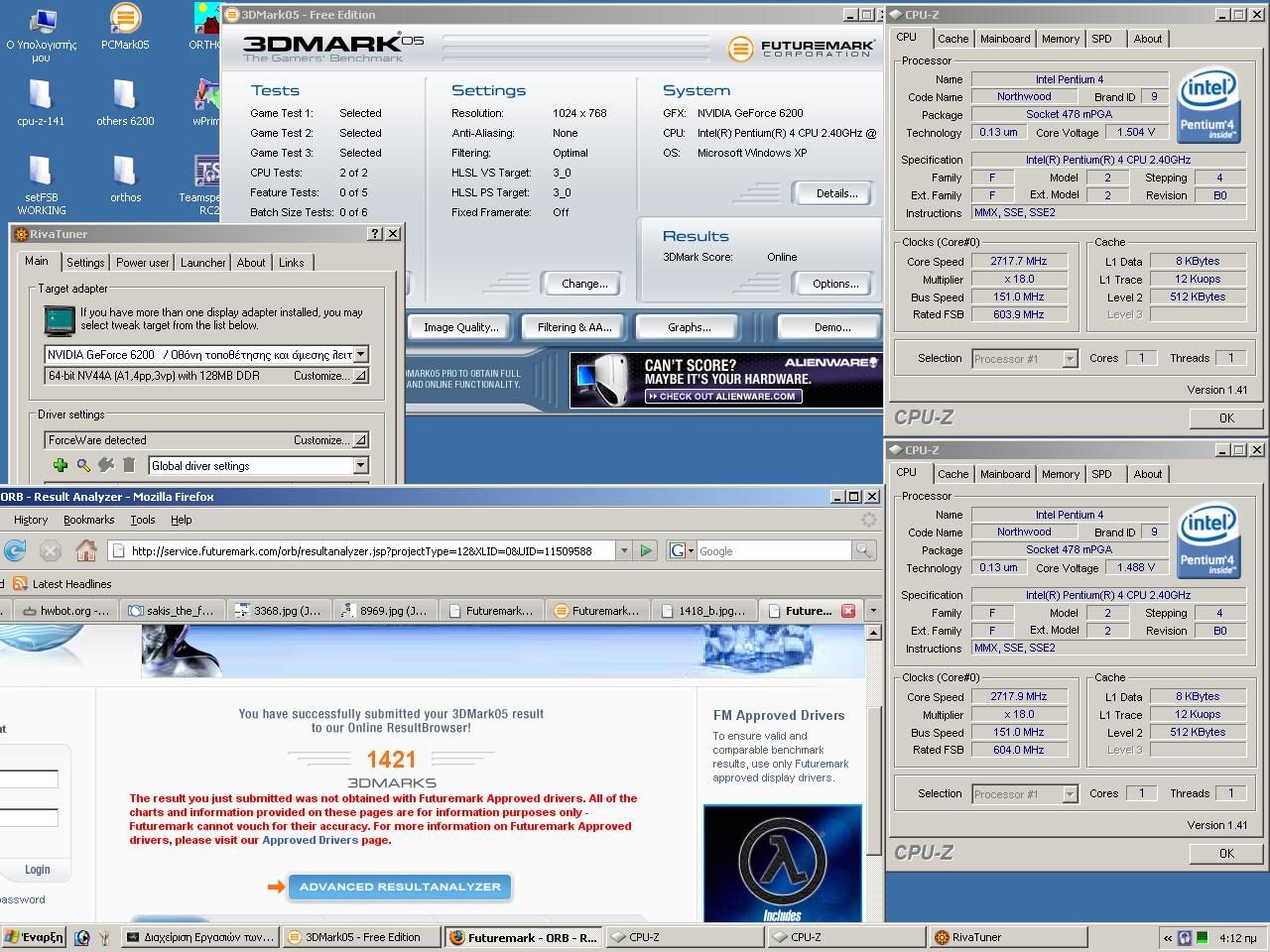Click the Half-Life lambda ad image

(x=783, y=864)
